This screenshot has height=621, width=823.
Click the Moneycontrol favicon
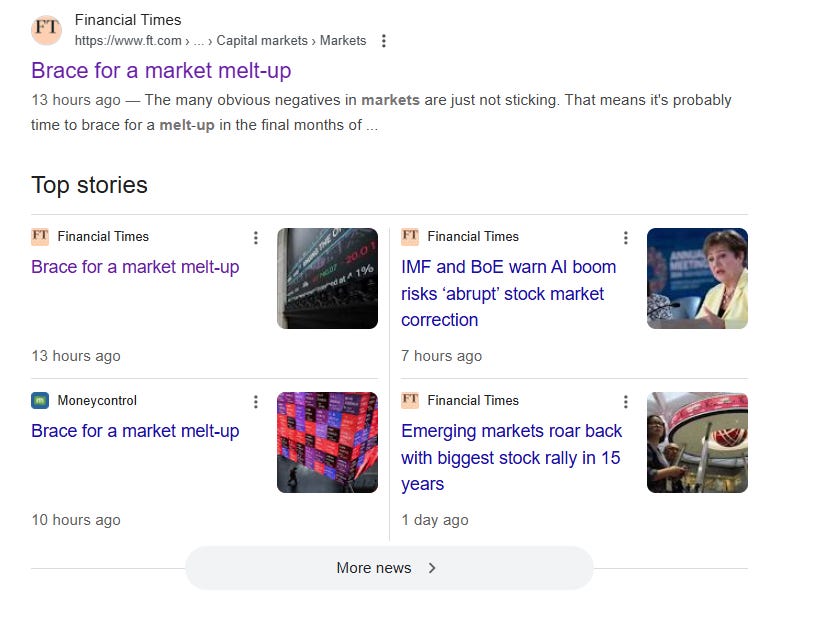tap(40, 401)
